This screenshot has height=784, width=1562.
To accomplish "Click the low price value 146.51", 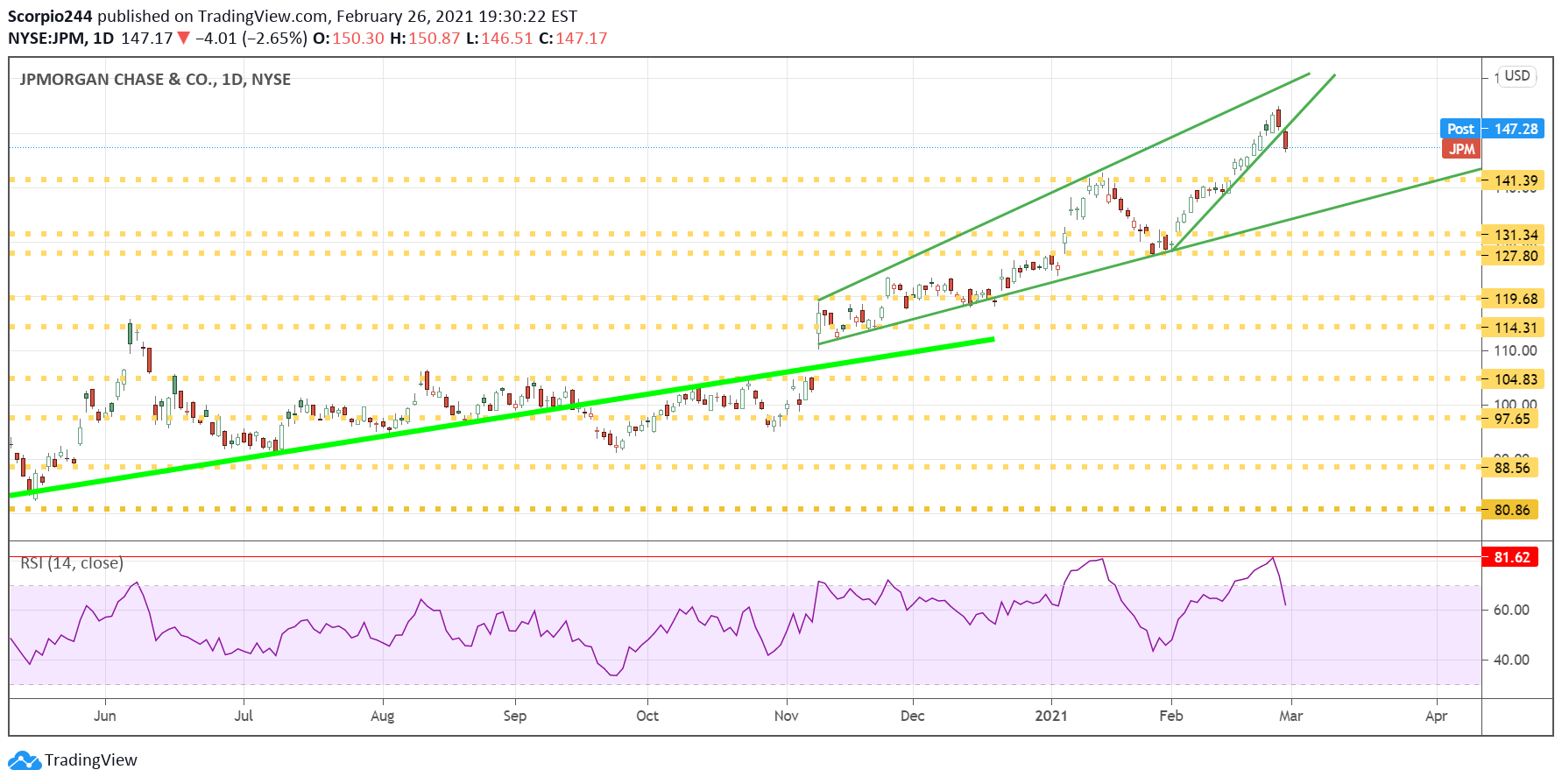I will [506, 39].
